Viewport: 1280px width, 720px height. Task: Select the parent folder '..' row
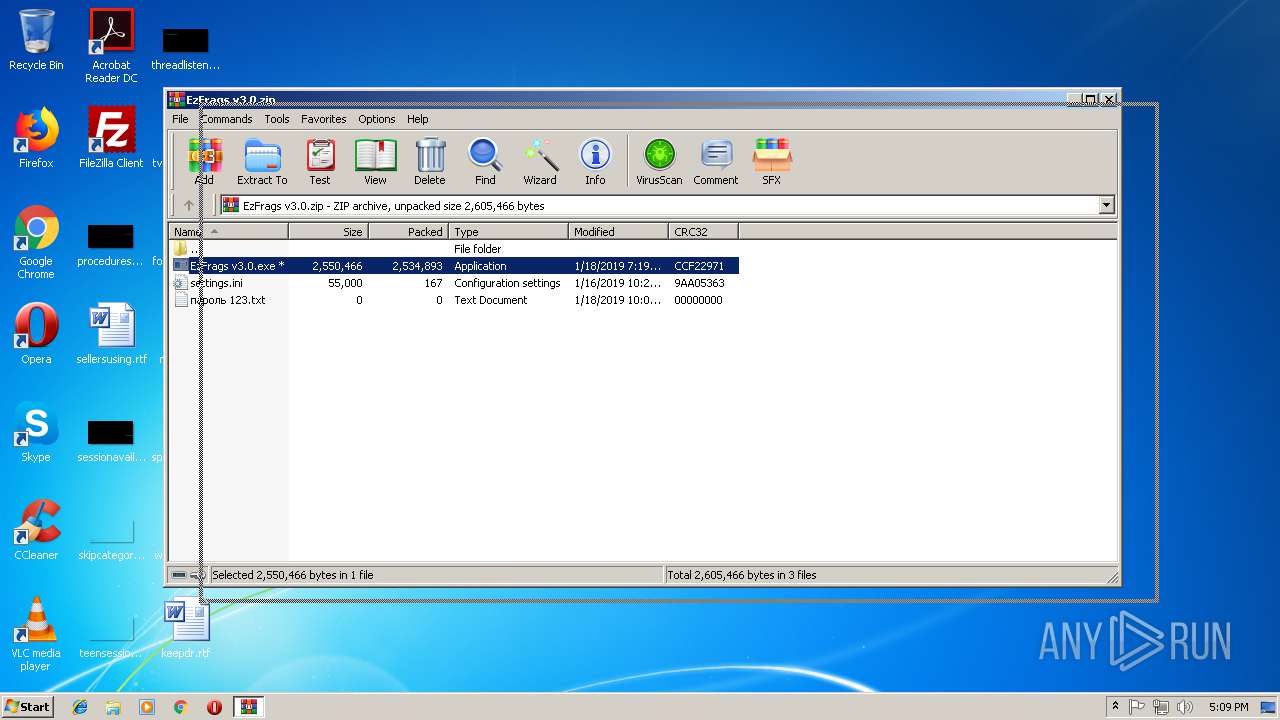pyautogui.click(x=455, y=249)
